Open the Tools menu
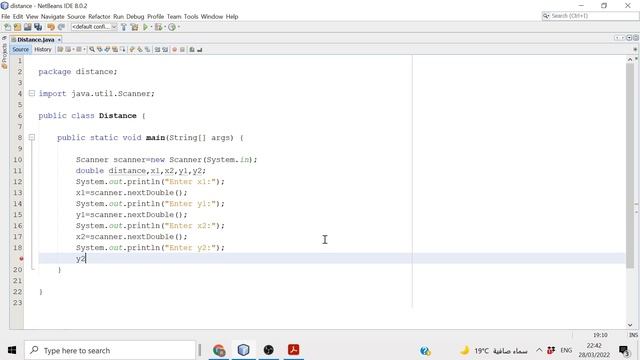Viewport: 640px width, 360px height. coord(191,17)
